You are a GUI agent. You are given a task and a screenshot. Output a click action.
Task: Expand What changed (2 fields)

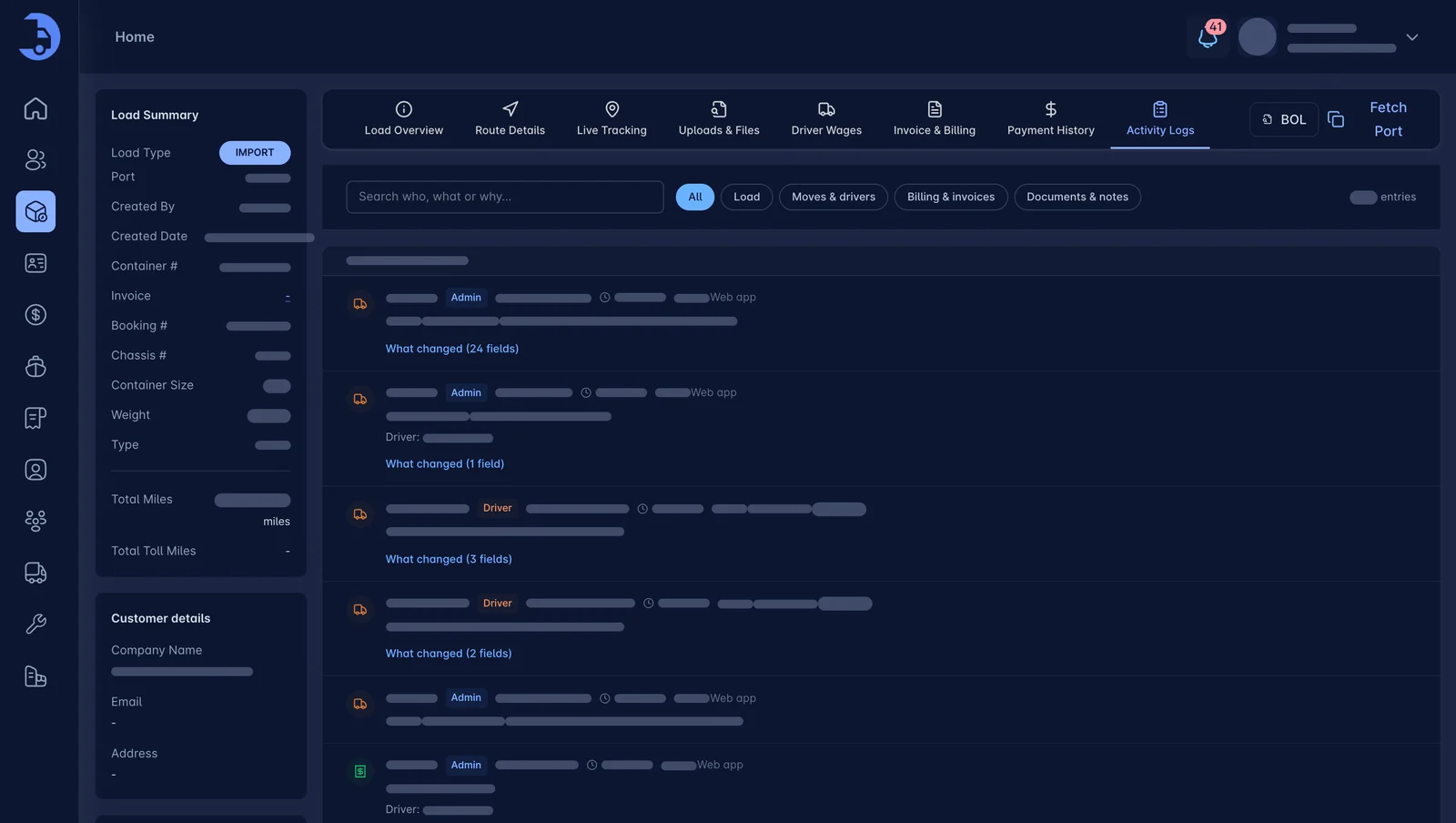449,654
